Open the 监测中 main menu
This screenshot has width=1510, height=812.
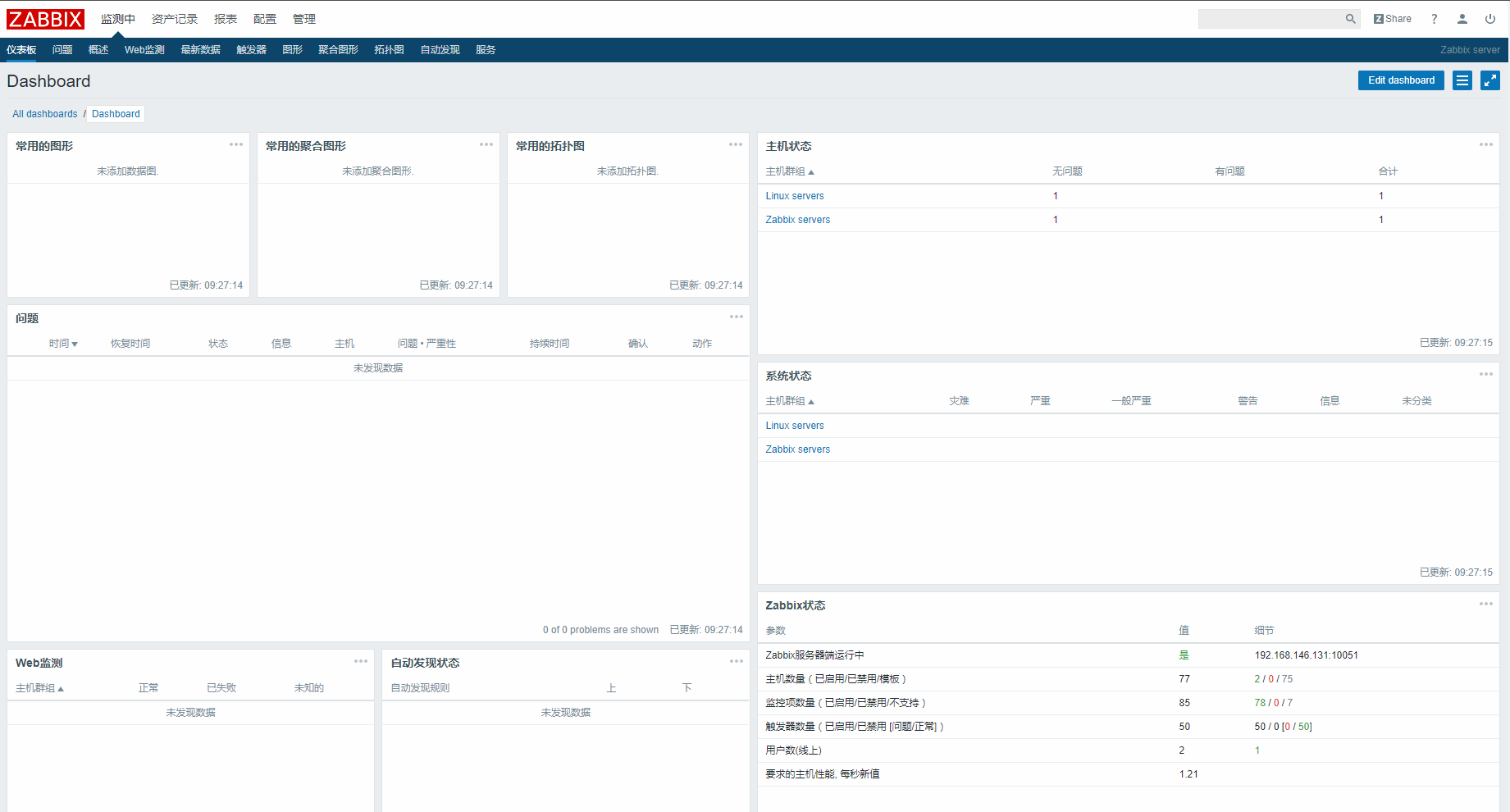tap(118, 19)
